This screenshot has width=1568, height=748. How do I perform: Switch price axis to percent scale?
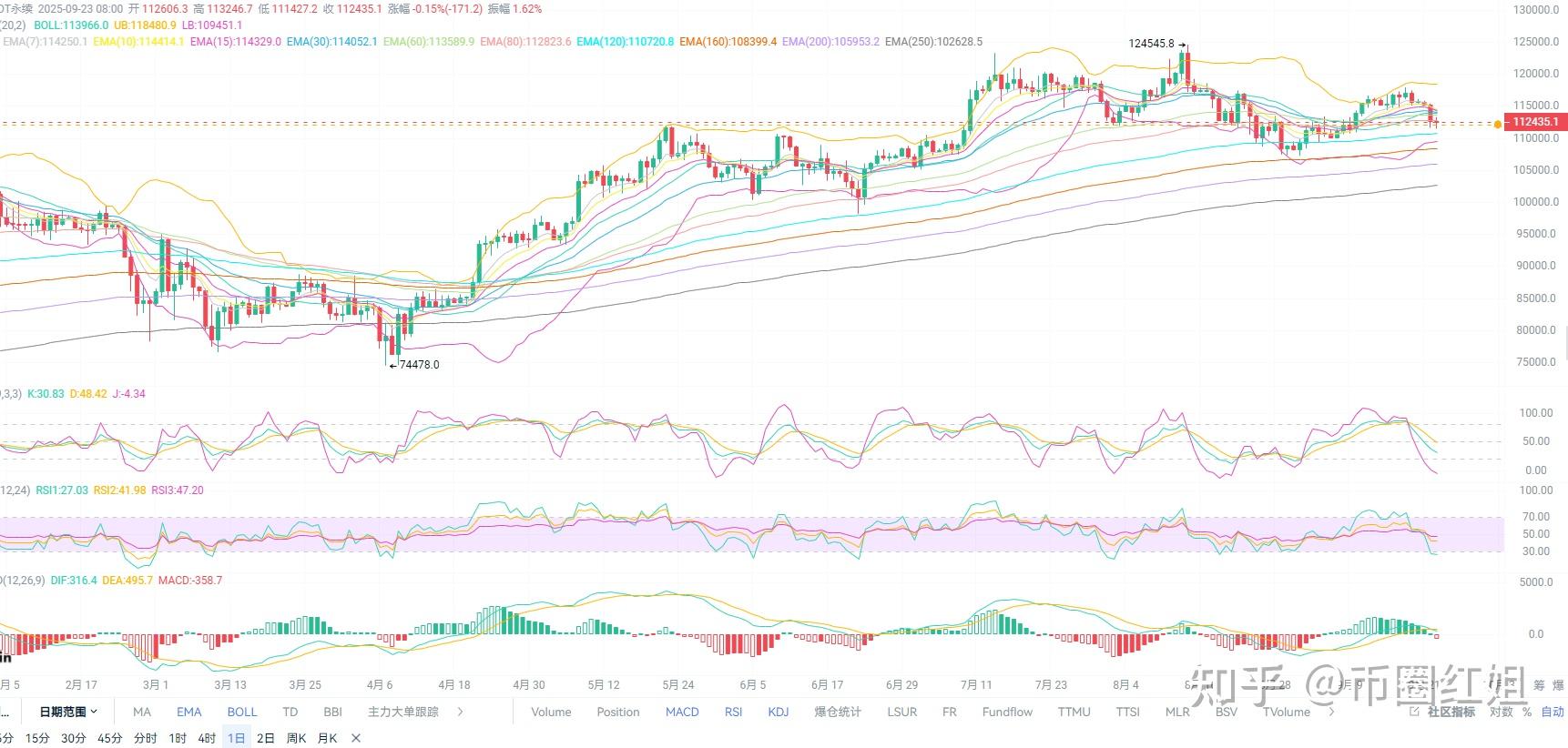click(1527, 712)
